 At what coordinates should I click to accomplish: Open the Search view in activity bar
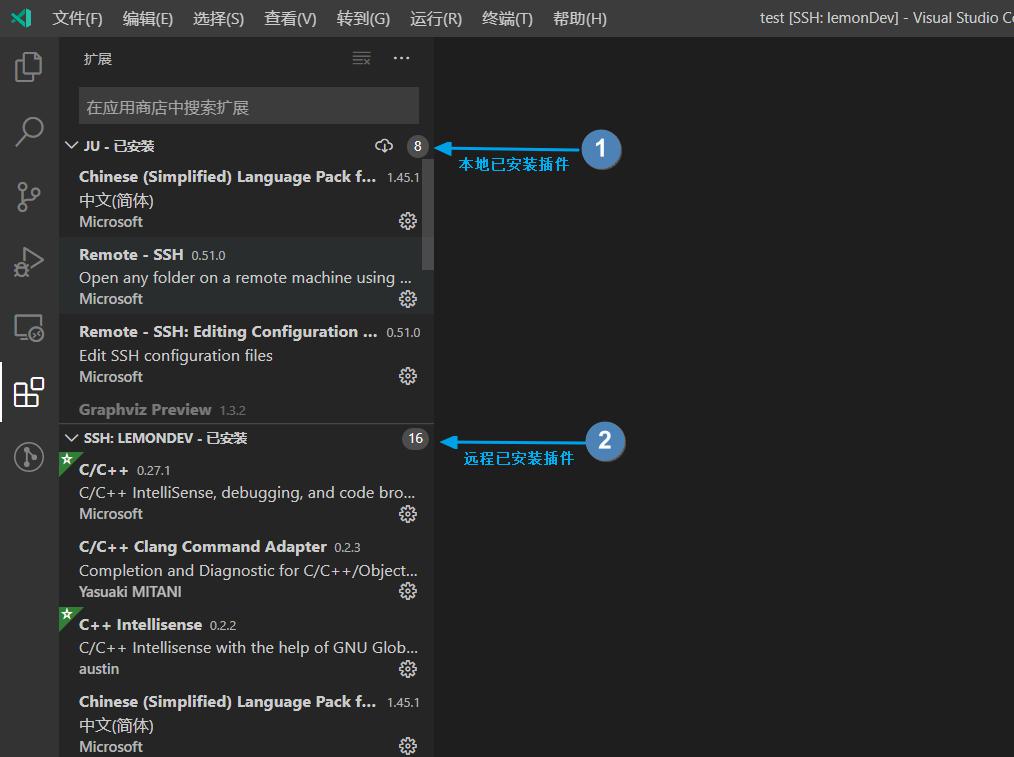28,132
